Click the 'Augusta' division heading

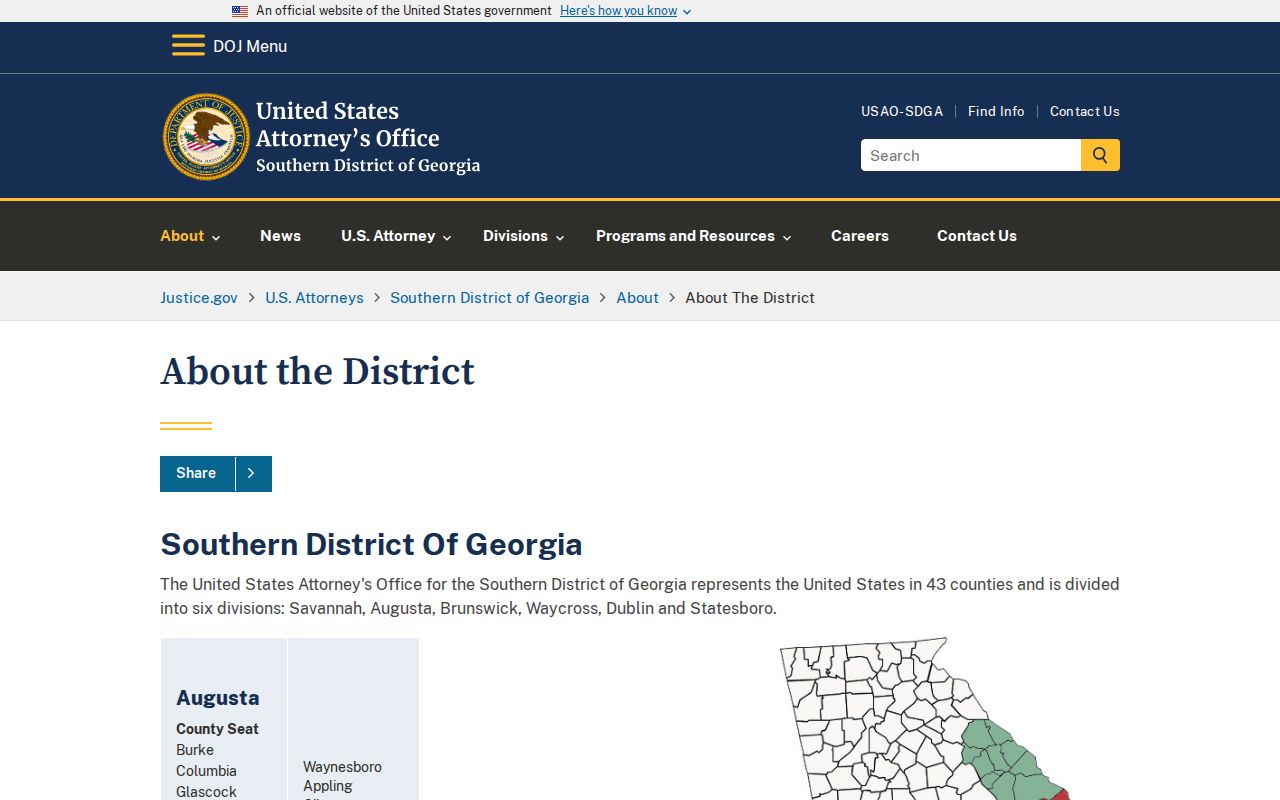click(217, 697)
